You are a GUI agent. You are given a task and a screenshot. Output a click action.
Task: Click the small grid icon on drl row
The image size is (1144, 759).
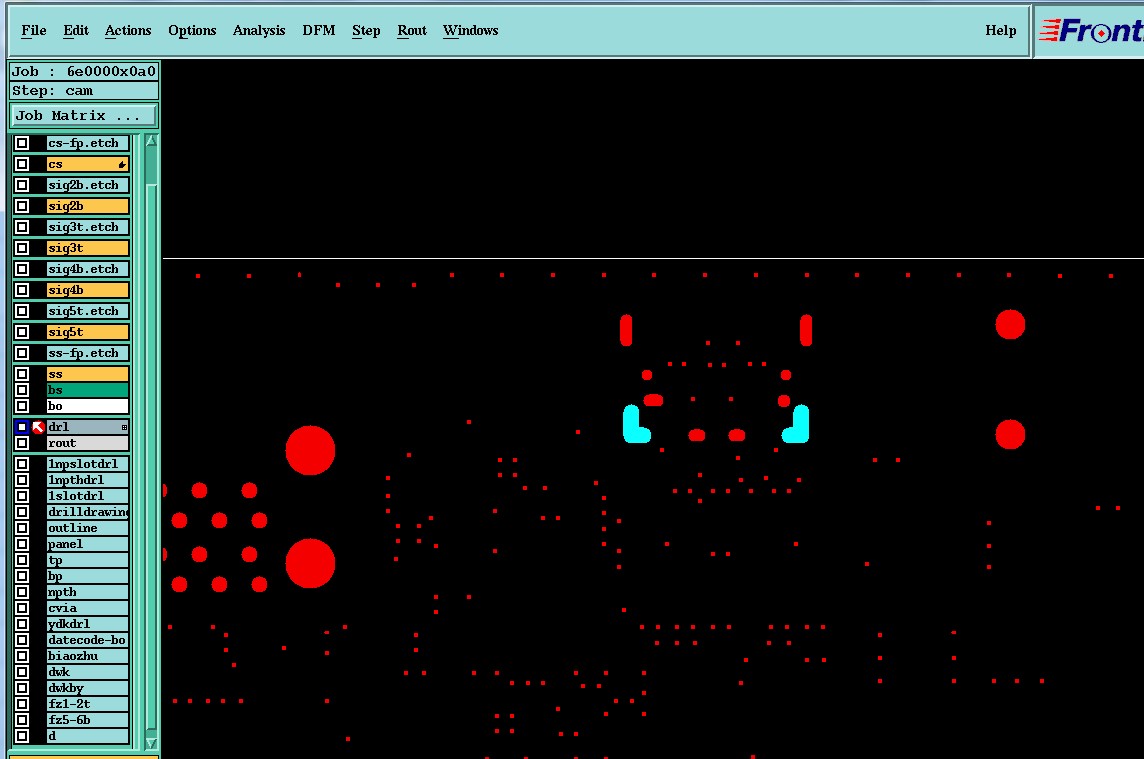[124, 427]
